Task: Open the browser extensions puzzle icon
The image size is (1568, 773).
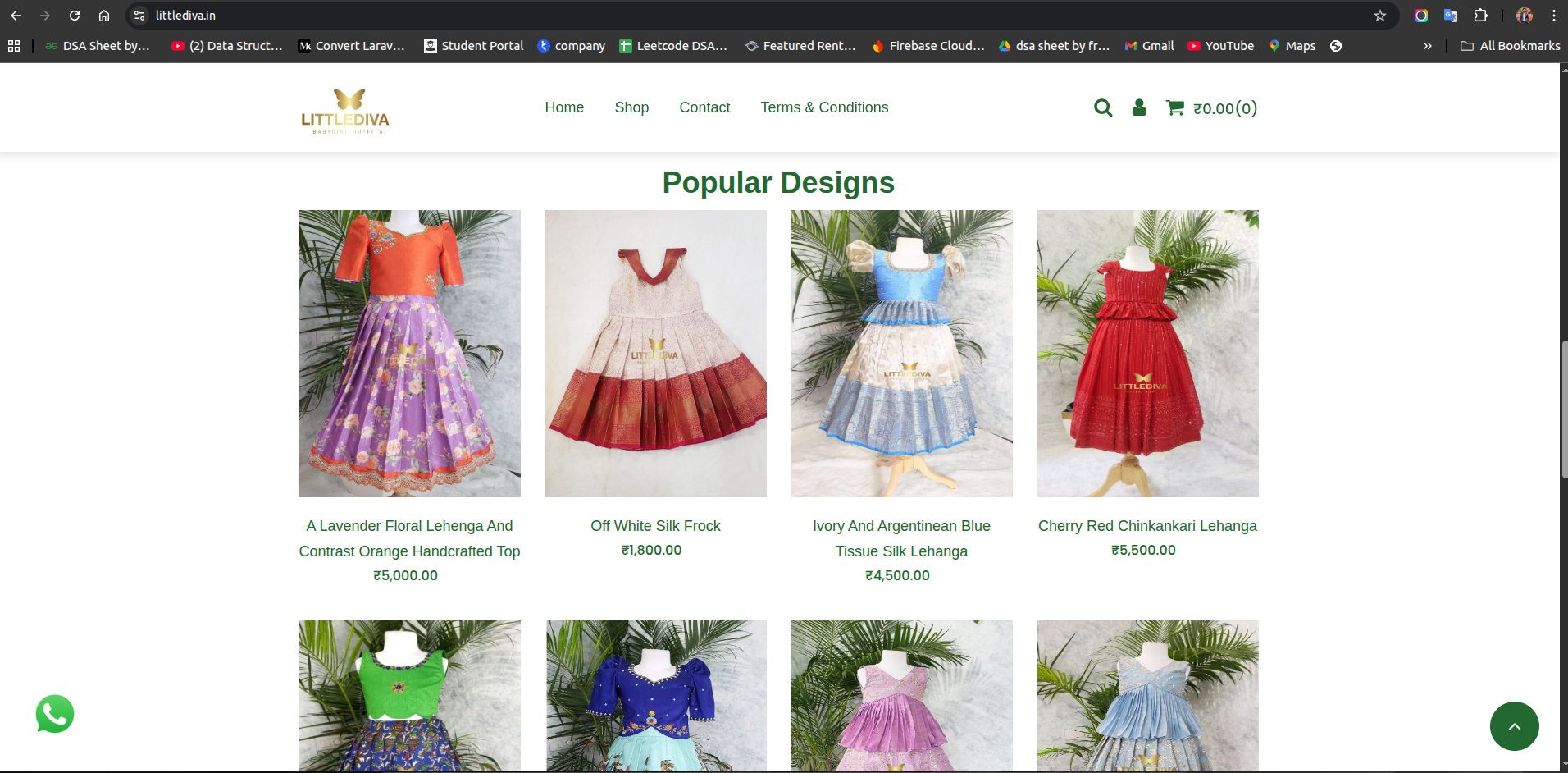Action: click(1480, 16)
